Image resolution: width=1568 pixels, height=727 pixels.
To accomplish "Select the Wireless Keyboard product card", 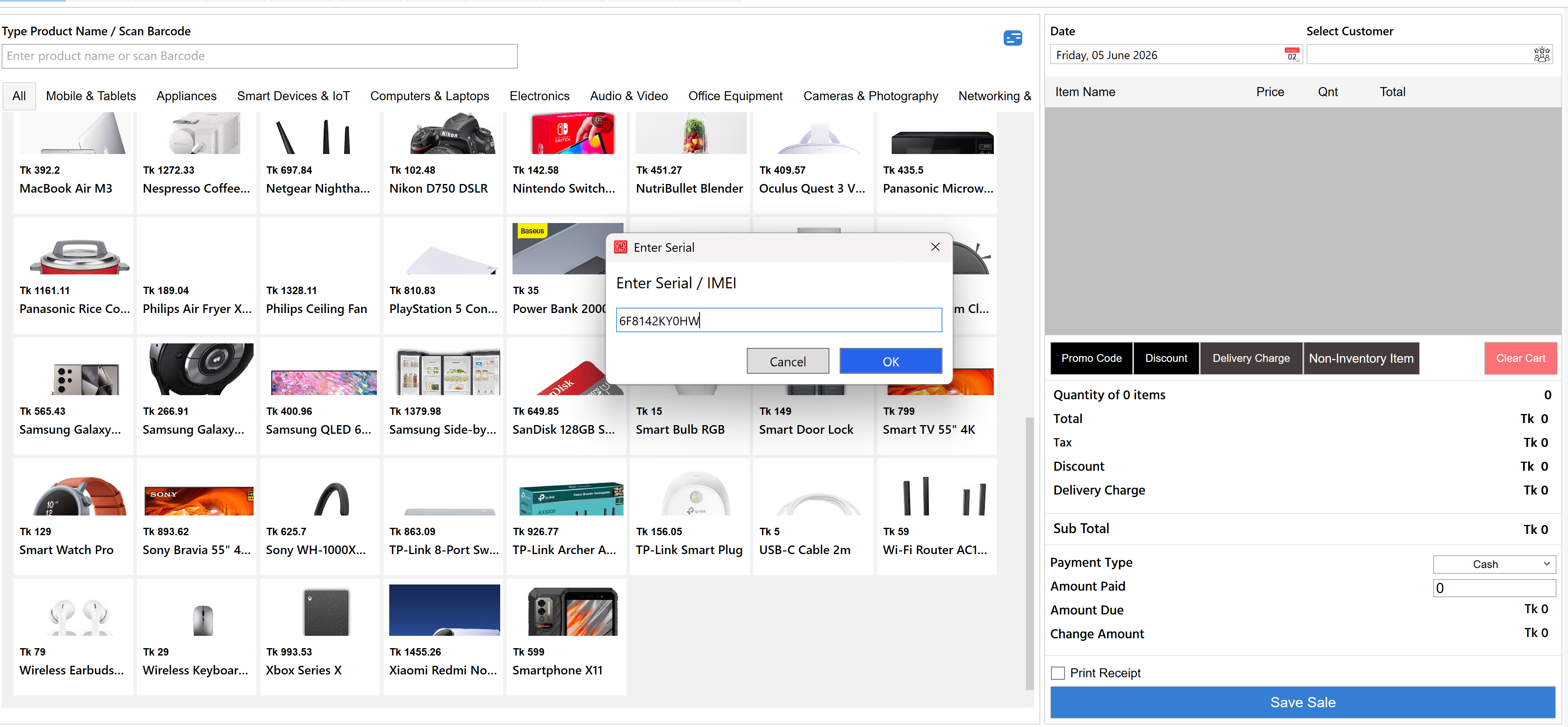I will 196,637.
